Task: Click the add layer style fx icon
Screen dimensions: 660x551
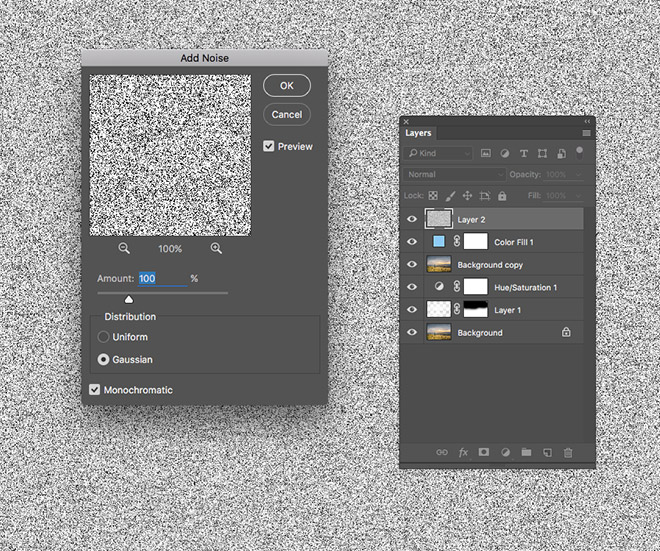Action: click(x=463, y=452)
